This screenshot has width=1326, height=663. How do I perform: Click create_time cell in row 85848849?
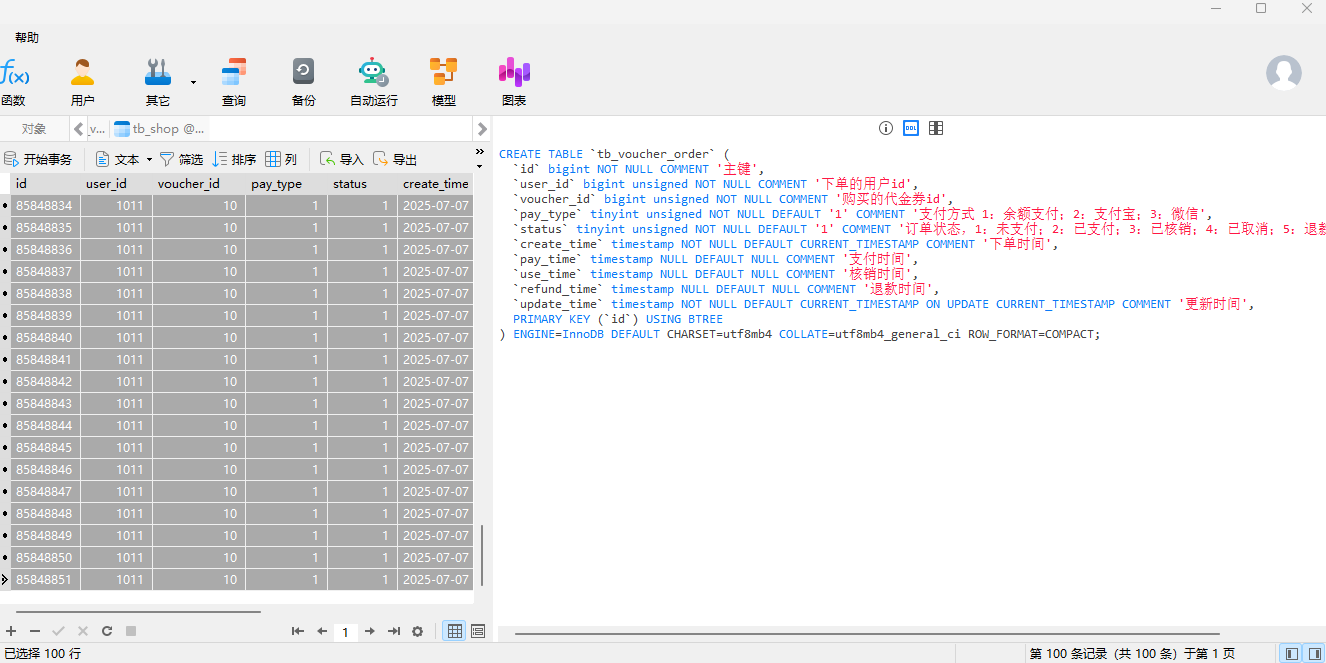435,536
